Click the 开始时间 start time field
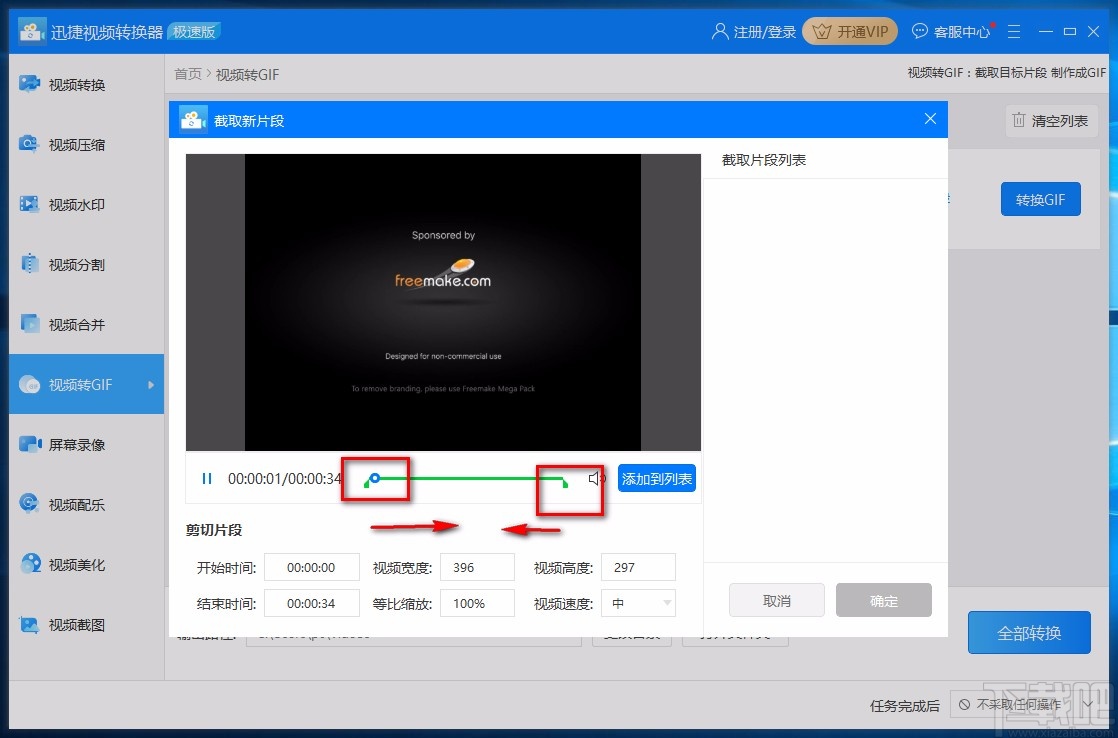This screenshot has height=738, width=1118. 311,567
